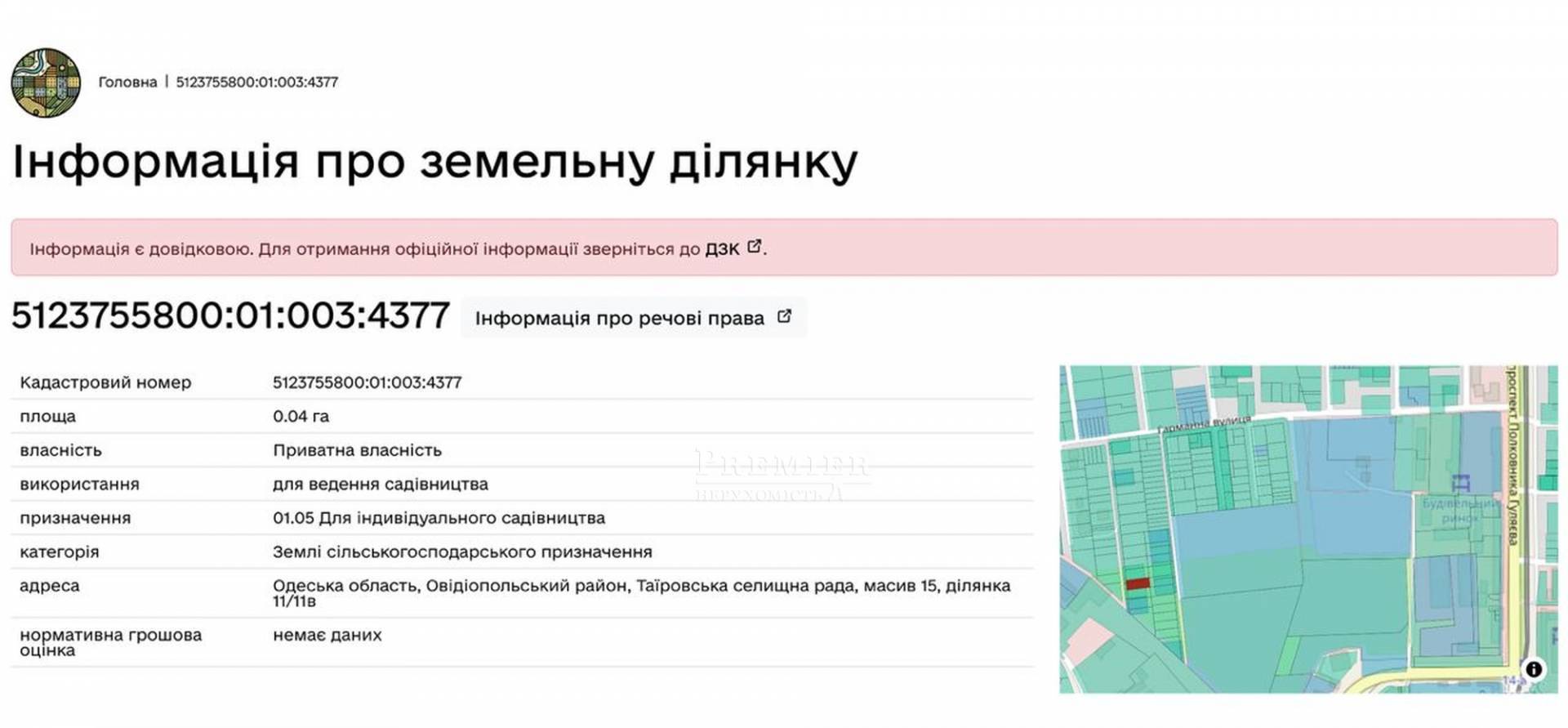The width and height of the screenshot is (1568, 728).
Task: Select the red highlighted parcel on map
Action: [1138, 583]
